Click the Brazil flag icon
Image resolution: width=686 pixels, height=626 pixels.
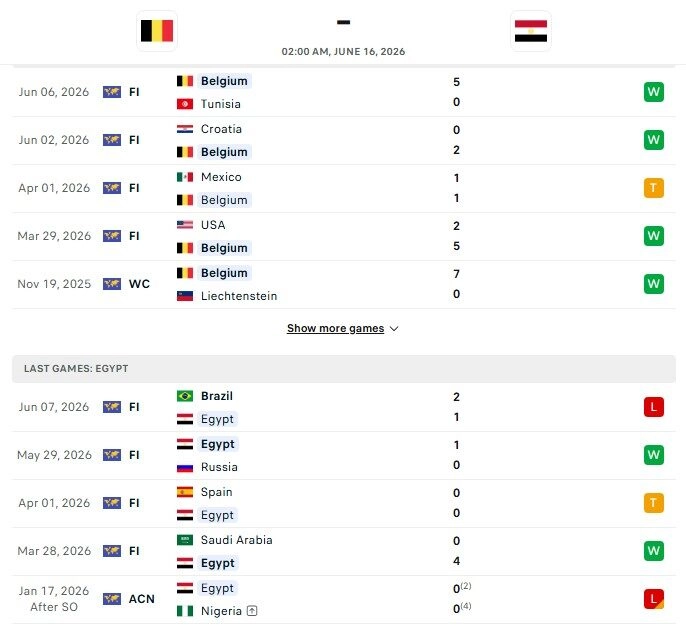coord(185,396)
